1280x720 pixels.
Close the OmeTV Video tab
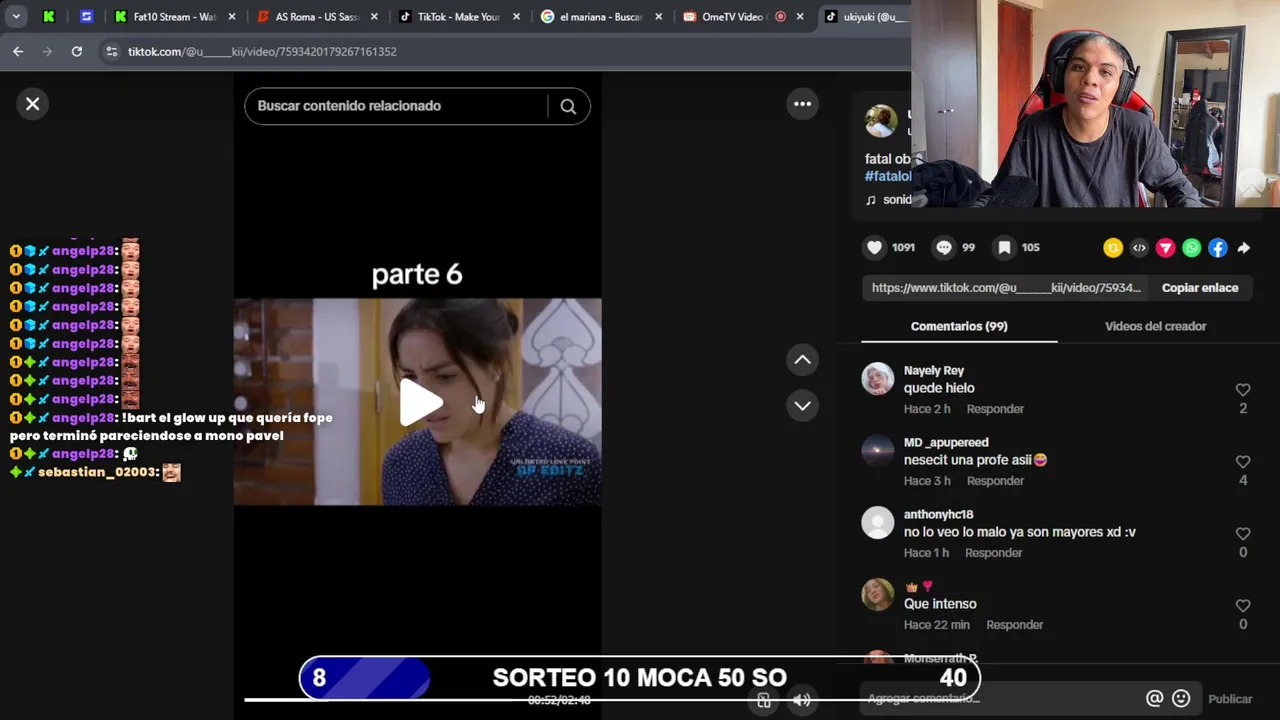[x=800, y=16]
